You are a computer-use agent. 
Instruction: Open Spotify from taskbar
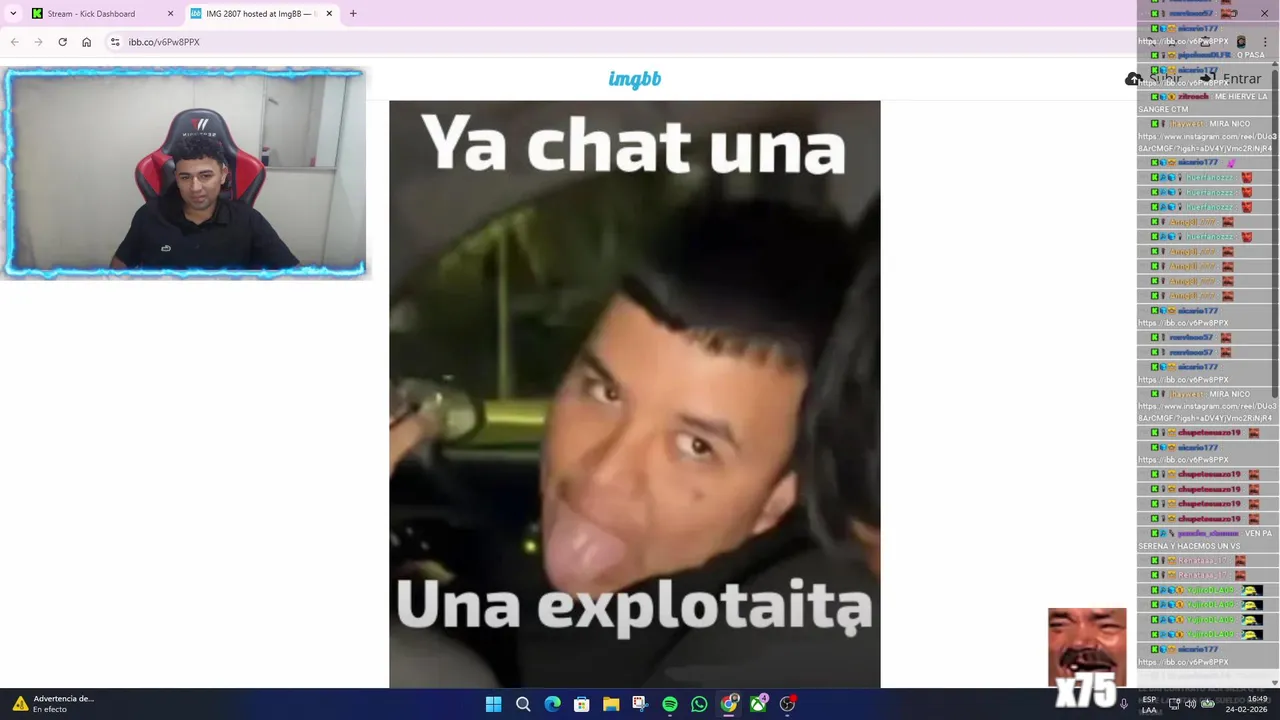coord(670,704)
